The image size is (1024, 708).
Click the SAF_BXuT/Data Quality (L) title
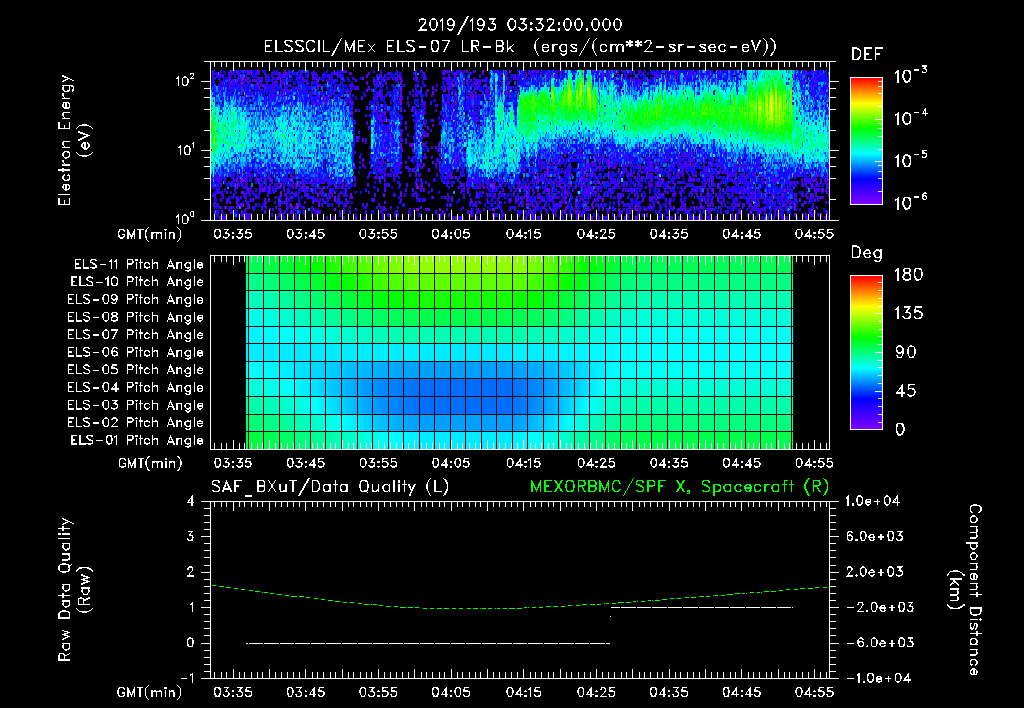pyautogui.click(x=330, y=487)
